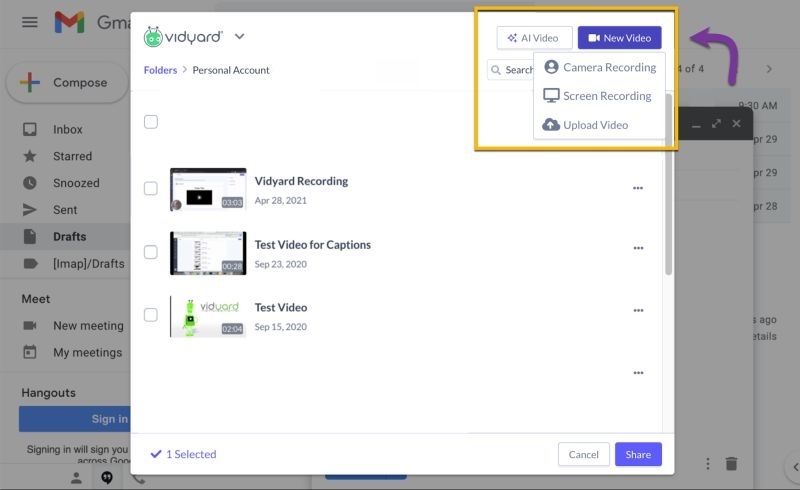Image resolution: width=800 pixels, height=490 pixels.
Task: Click the Share button
Action: 638,454
